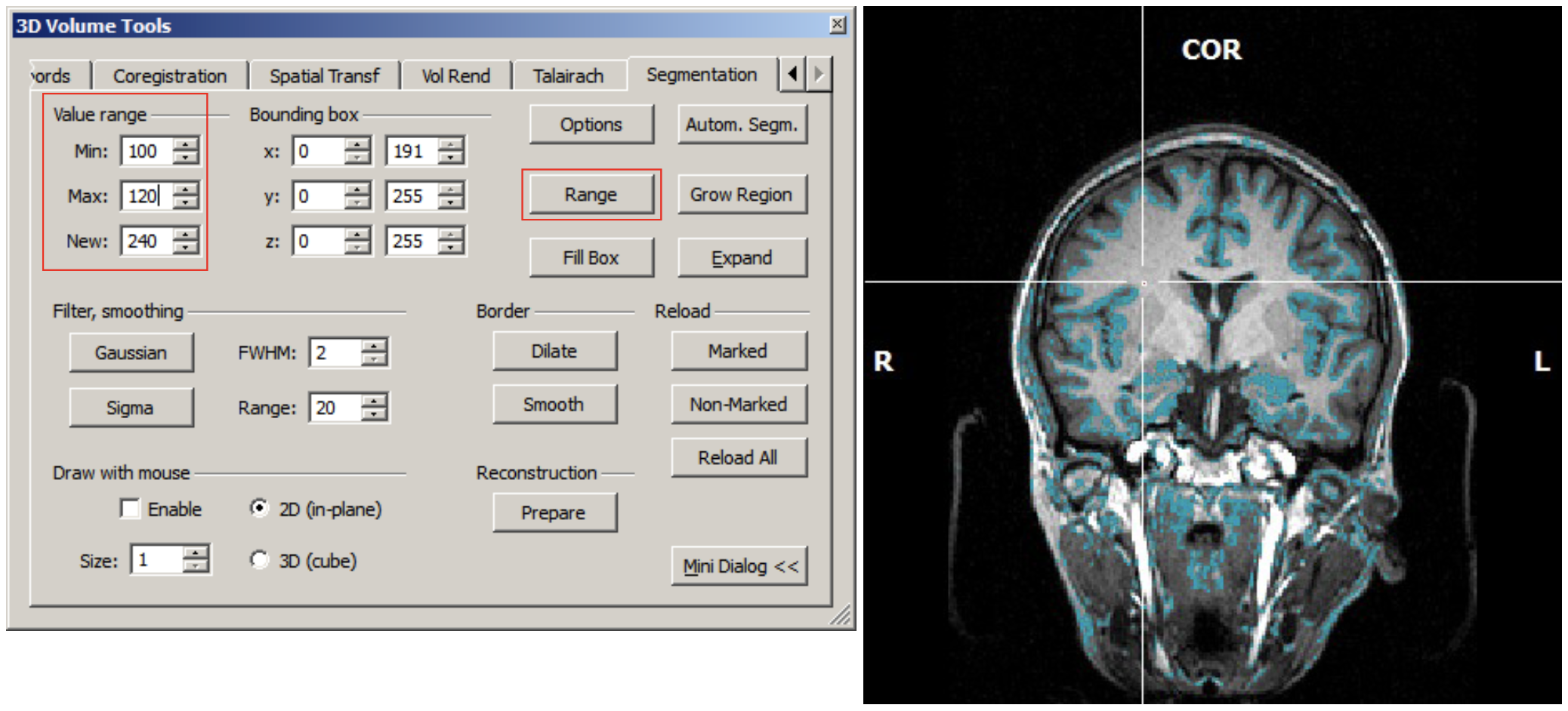
Task: Click into the New value input field
Action: (147, 242)
